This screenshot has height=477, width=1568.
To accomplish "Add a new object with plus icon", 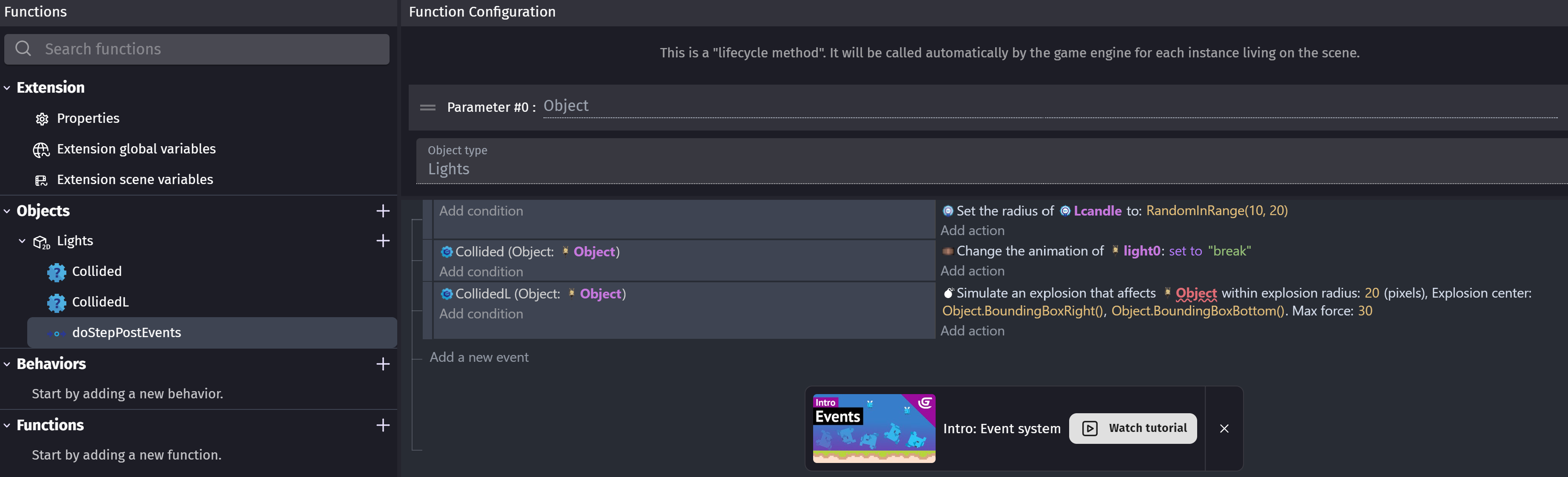I will pos(383,211).
